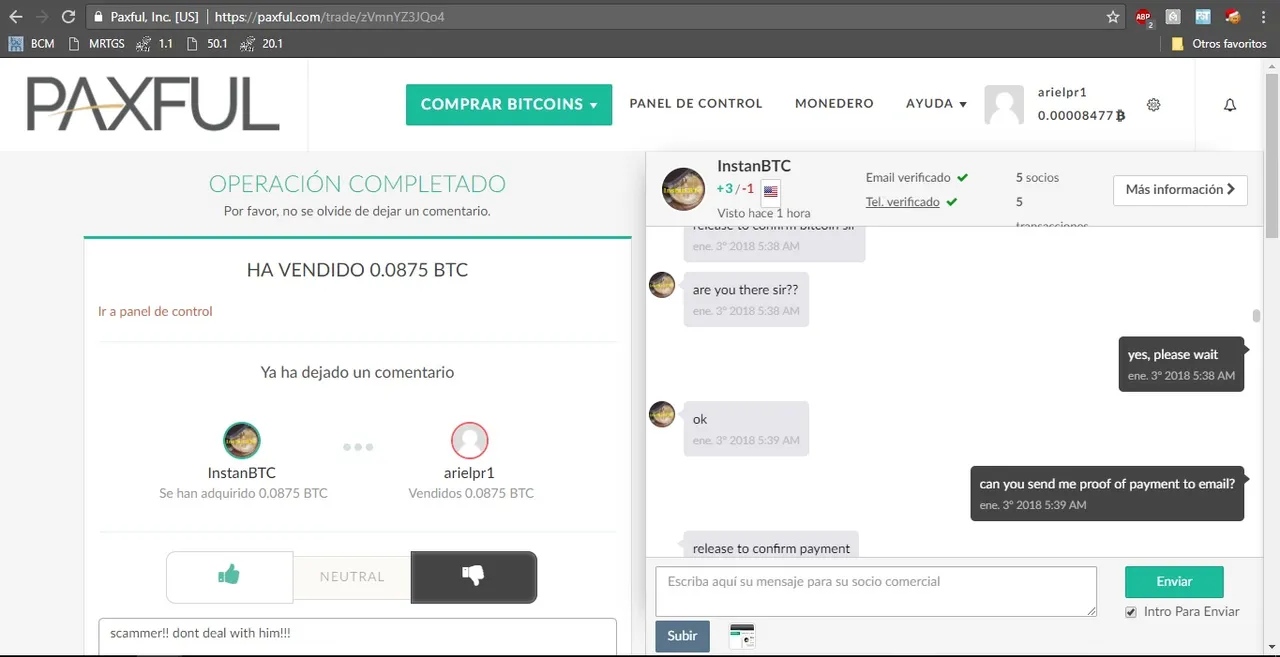The width and height of the screenshot is (1280, 657).
Task: Open account settings gear icon
Action: [x=1153, y=105]
